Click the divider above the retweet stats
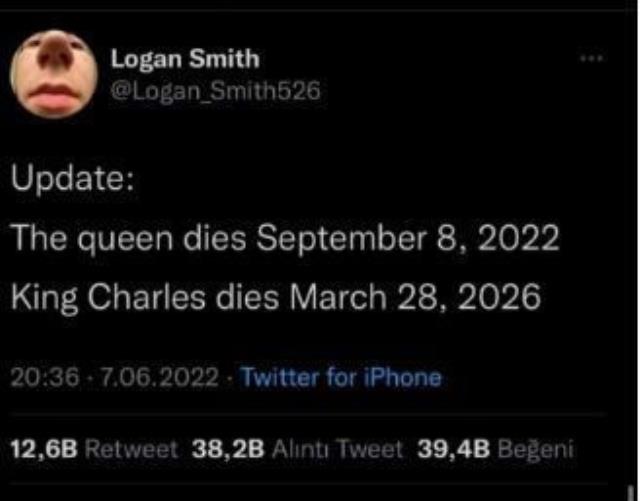 point(309,415)
